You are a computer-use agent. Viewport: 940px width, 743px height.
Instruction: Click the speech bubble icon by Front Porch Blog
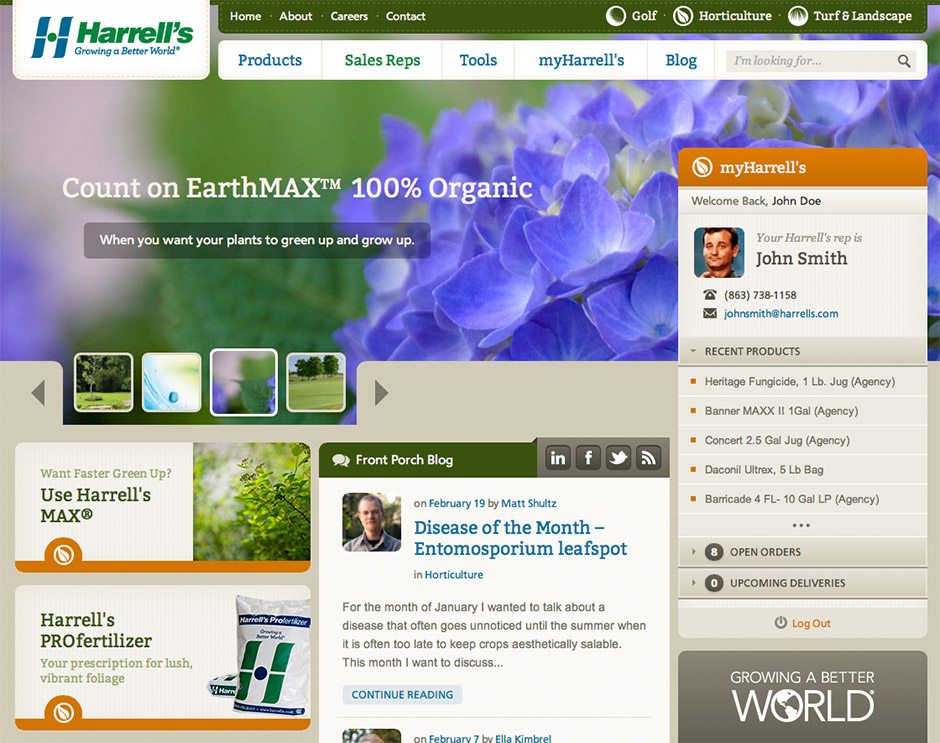(341, 460)
